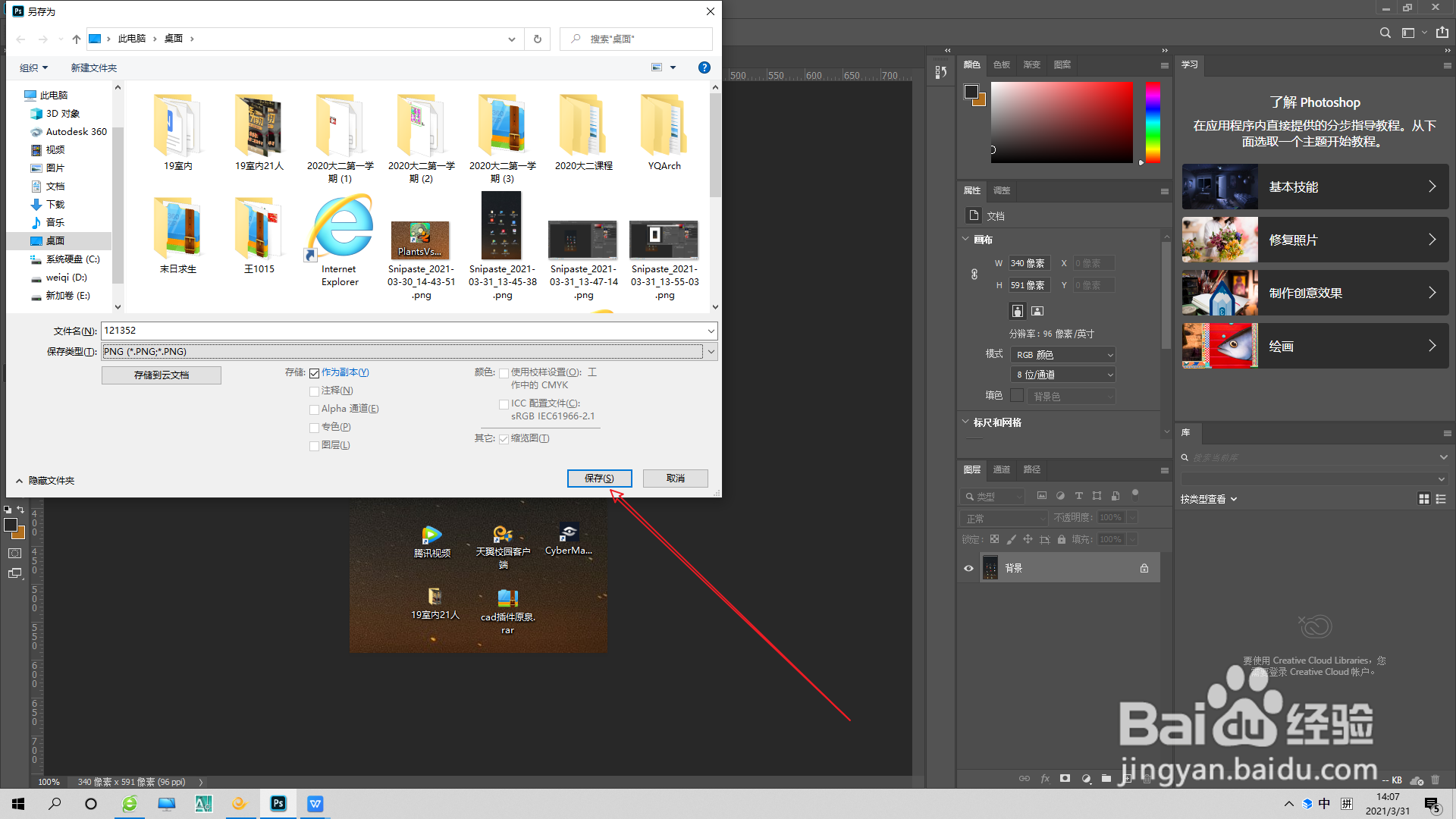Set canvas orientation to landscape icon
This screenshot has height=819, width=1456.
1037,311
